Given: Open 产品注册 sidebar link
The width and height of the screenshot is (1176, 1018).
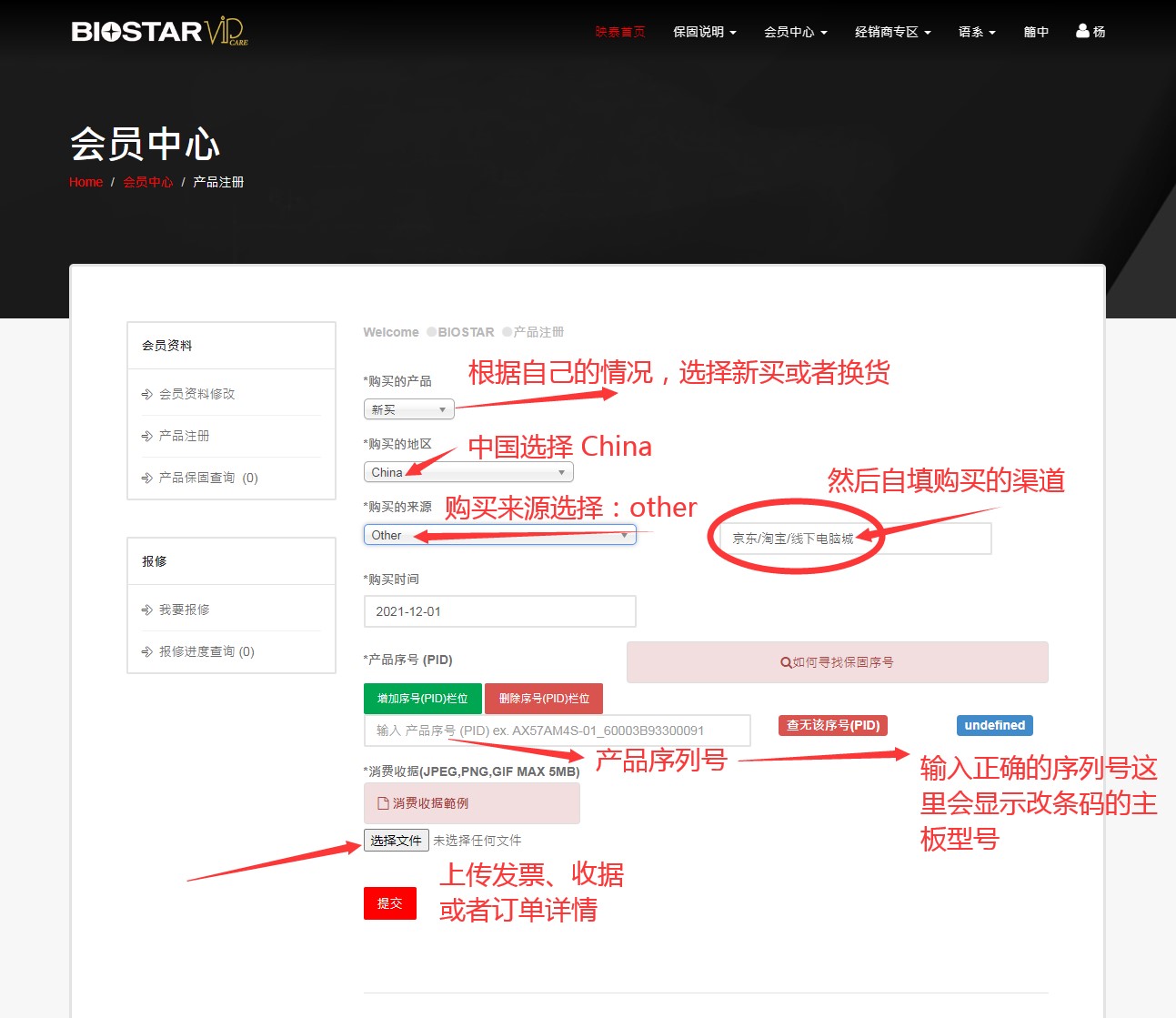Looking at the screenshot, I should tap(184, 436).
